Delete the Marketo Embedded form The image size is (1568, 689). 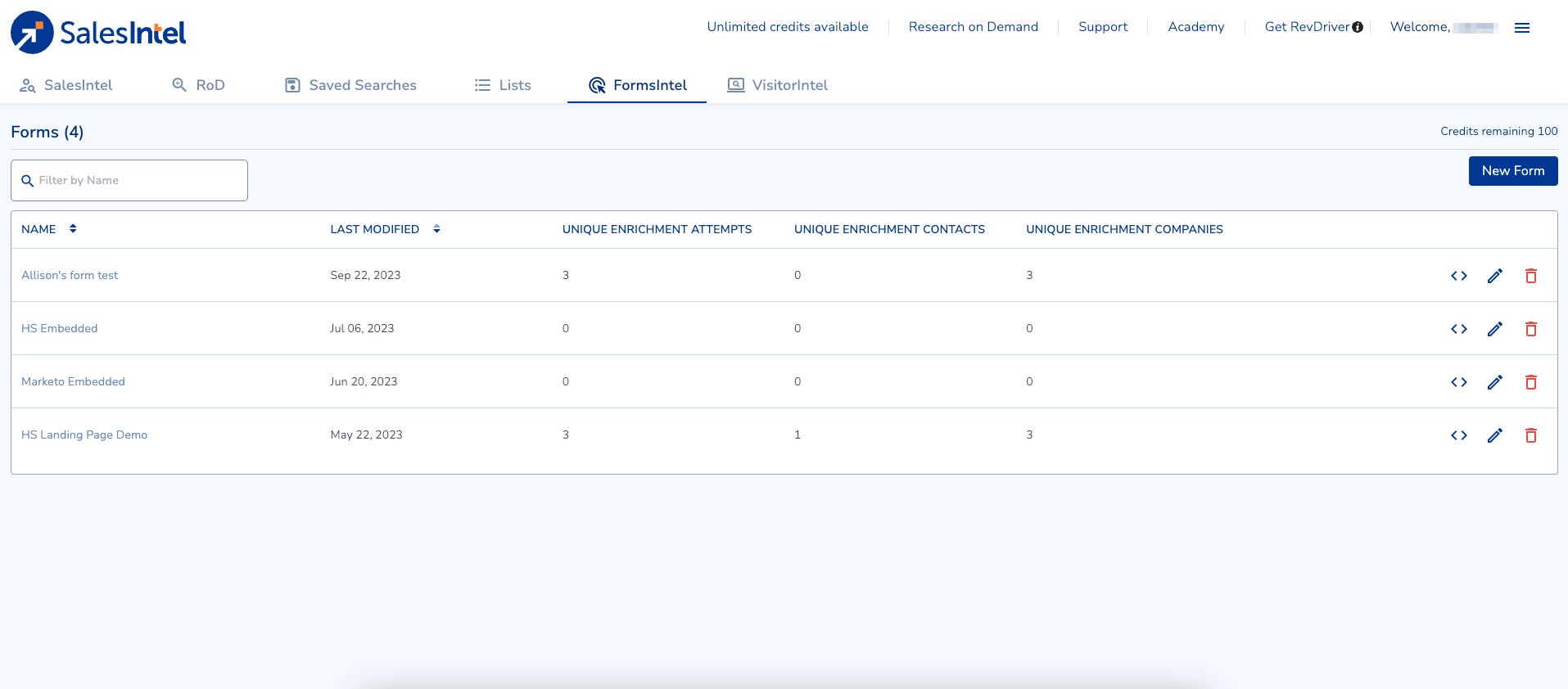tap(1530, 382)
